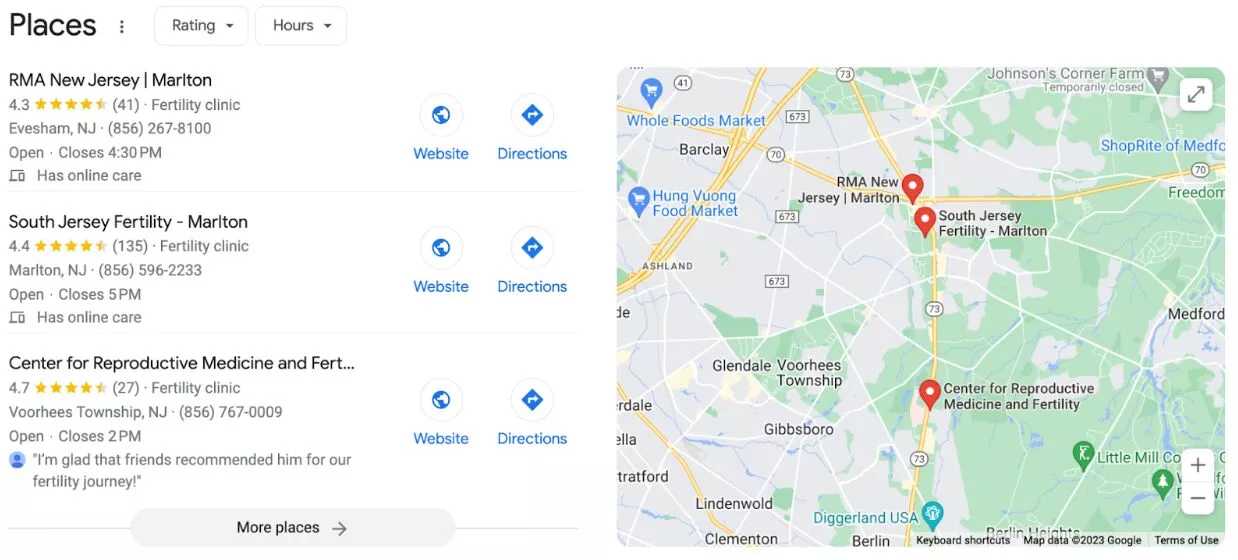Open Website icon for South Jersey Fertility
This screenshot has height=560, width=1238.
441,248
